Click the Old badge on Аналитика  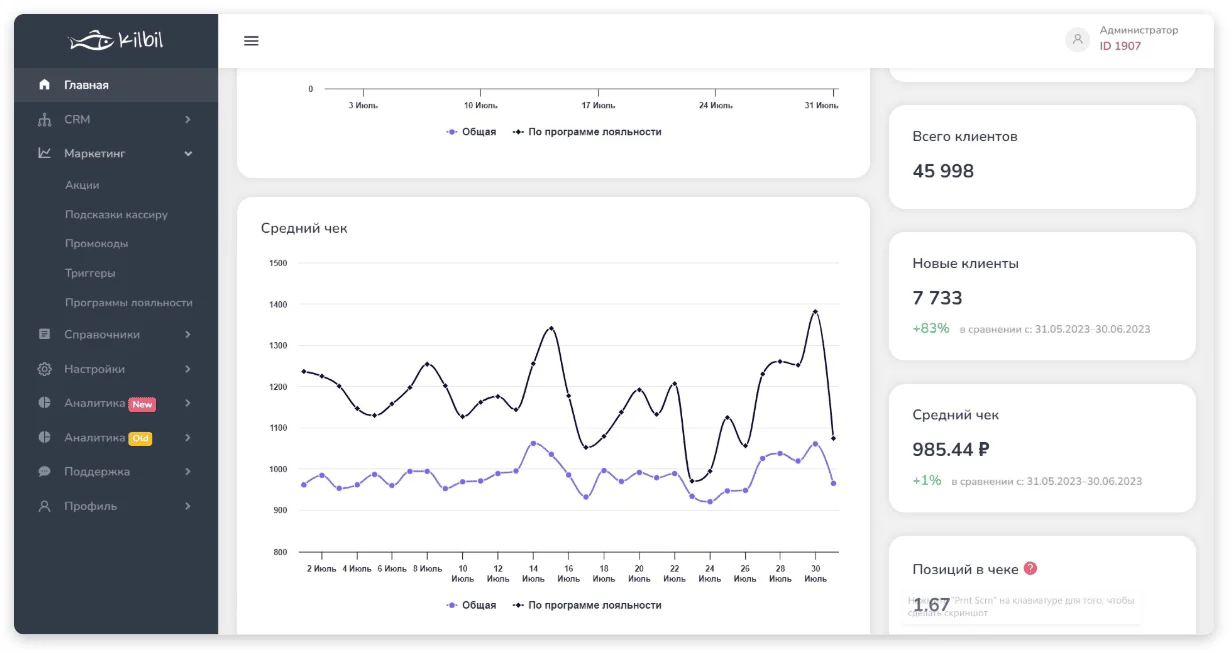tap(140, 438)
